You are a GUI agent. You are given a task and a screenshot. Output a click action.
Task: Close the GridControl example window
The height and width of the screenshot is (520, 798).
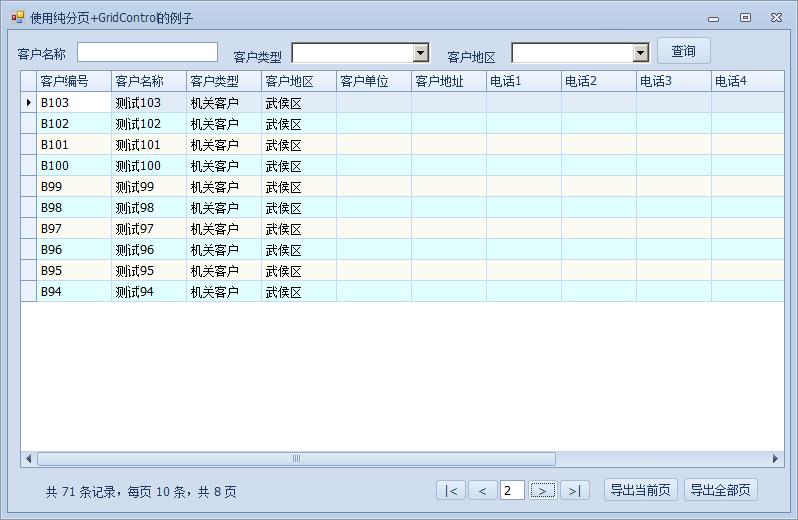777,18
